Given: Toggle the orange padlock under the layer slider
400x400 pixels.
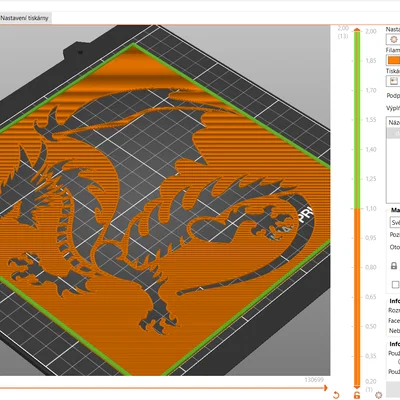Looking at the screenshot, I should coord(357,395).
